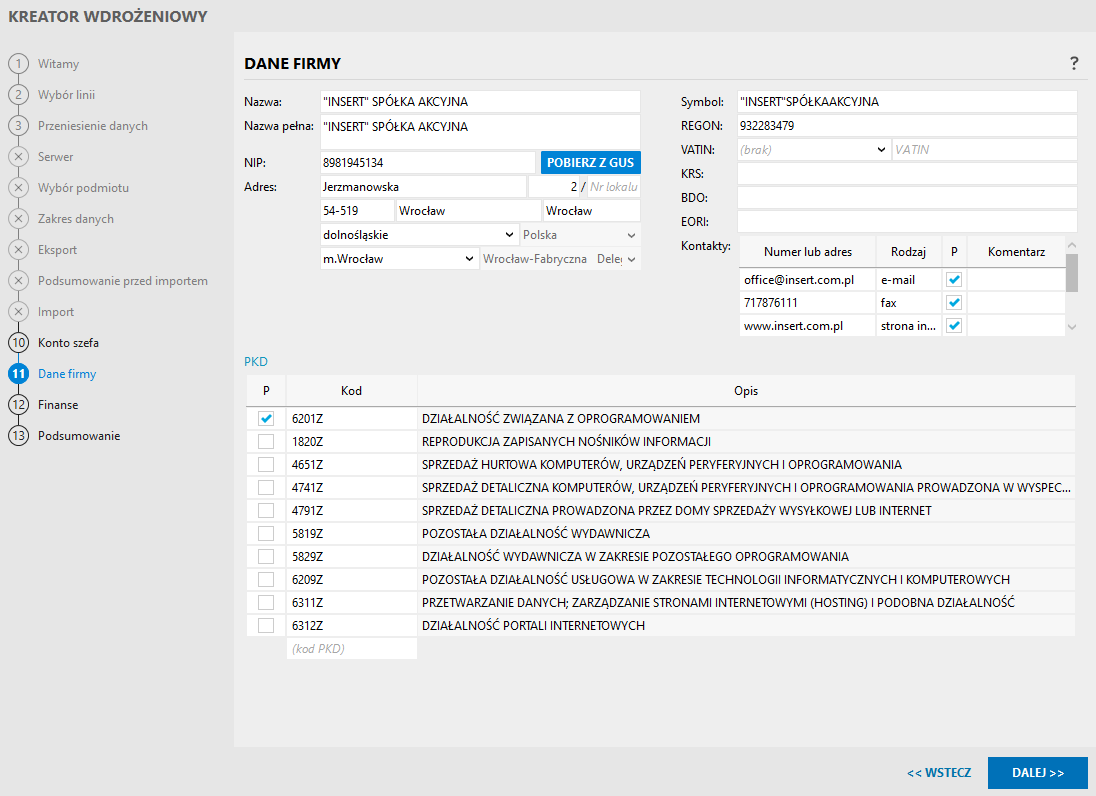Open the Witamy step
Screen dimensions: 1096x796
58,64
